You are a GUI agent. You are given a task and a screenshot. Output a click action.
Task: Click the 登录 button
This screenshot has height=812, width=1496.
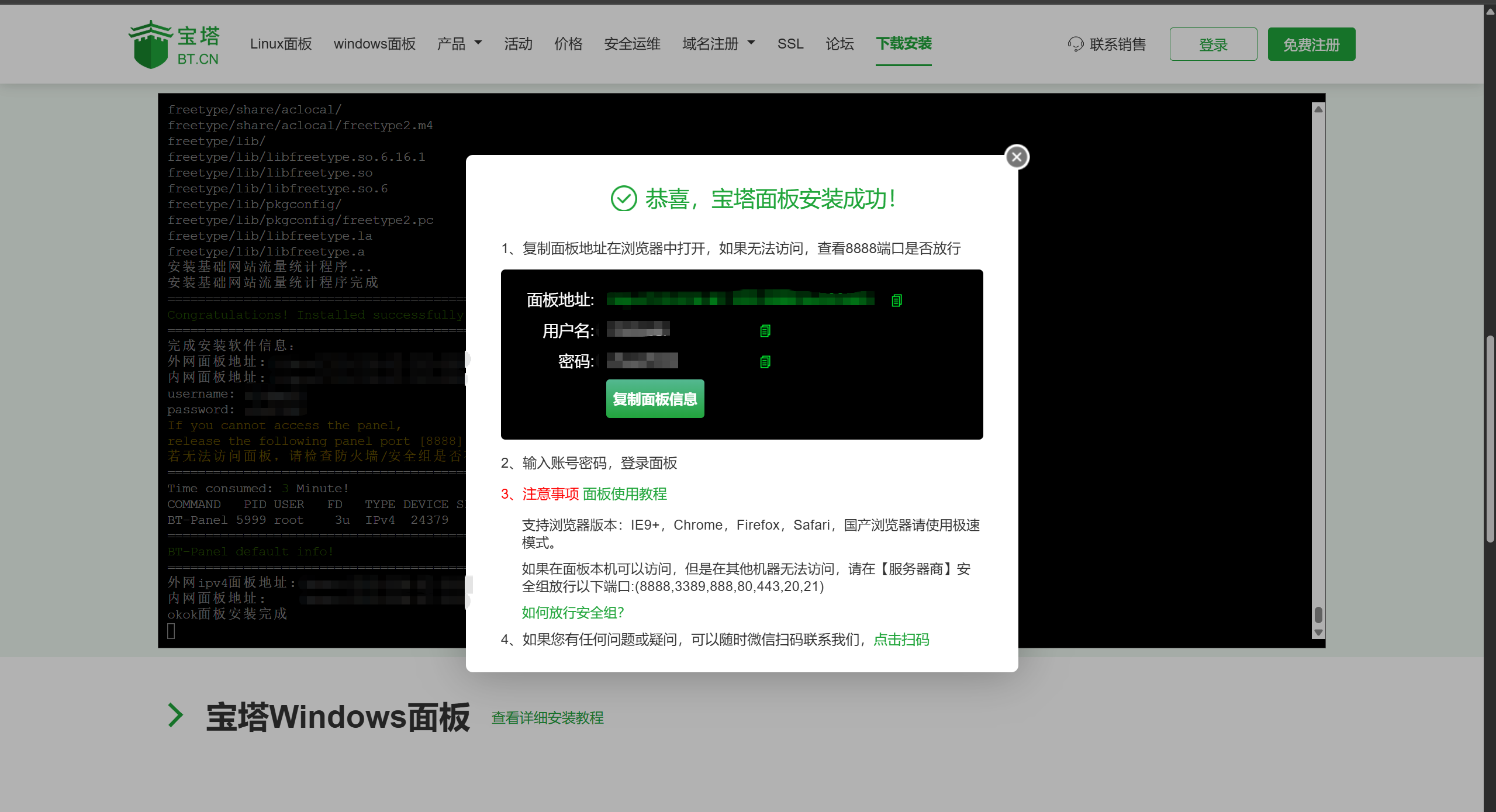point(1213,44)
